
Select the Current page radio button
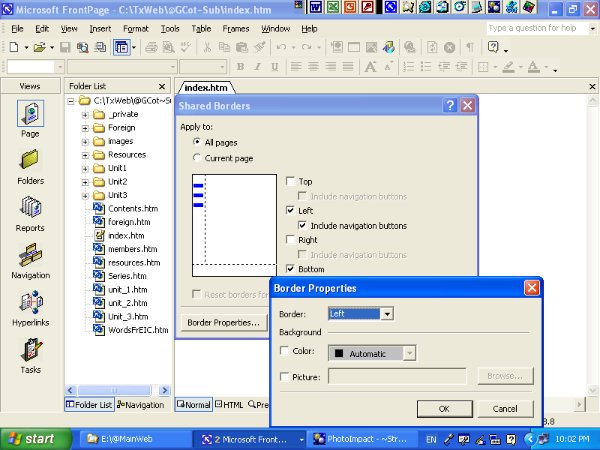coord(197,158)
